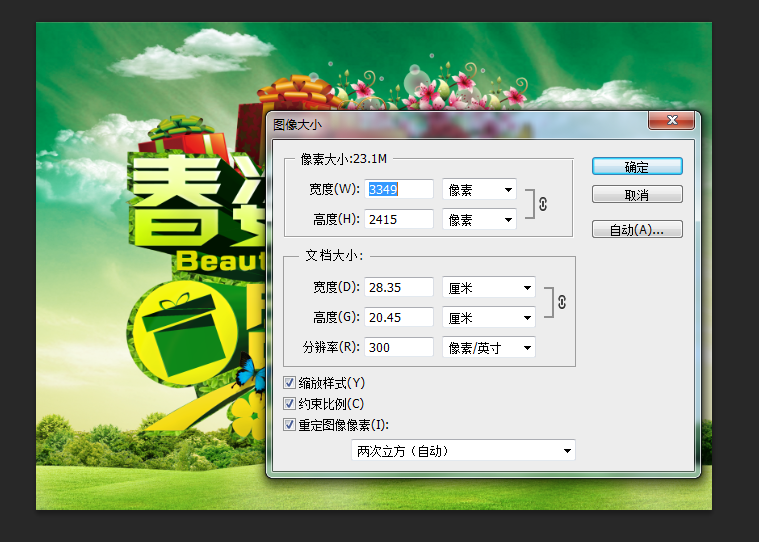759x542 pixels.
Task: Open the resolution unit dropdown 像素/英寸
Action: [x=489, y=347]
